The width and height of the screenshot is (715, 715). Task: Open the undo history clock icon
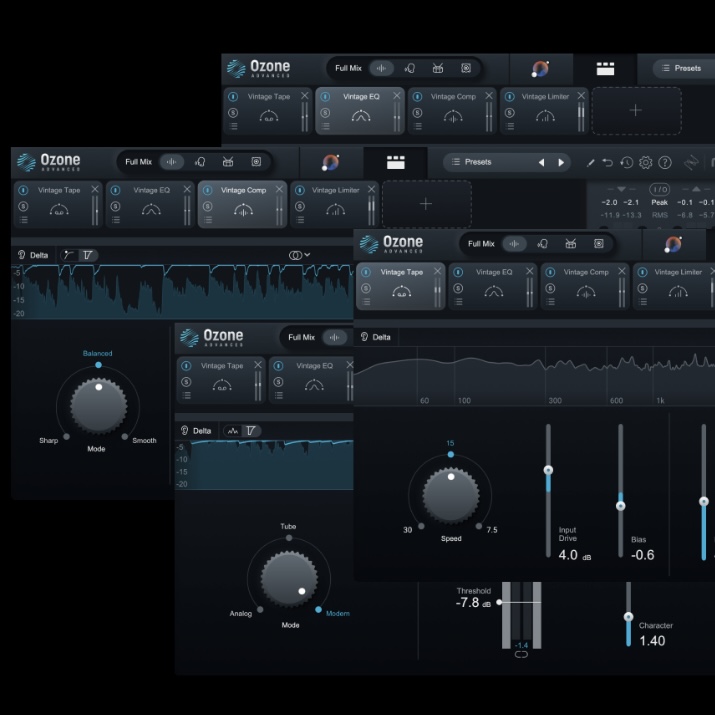point(627,162)
